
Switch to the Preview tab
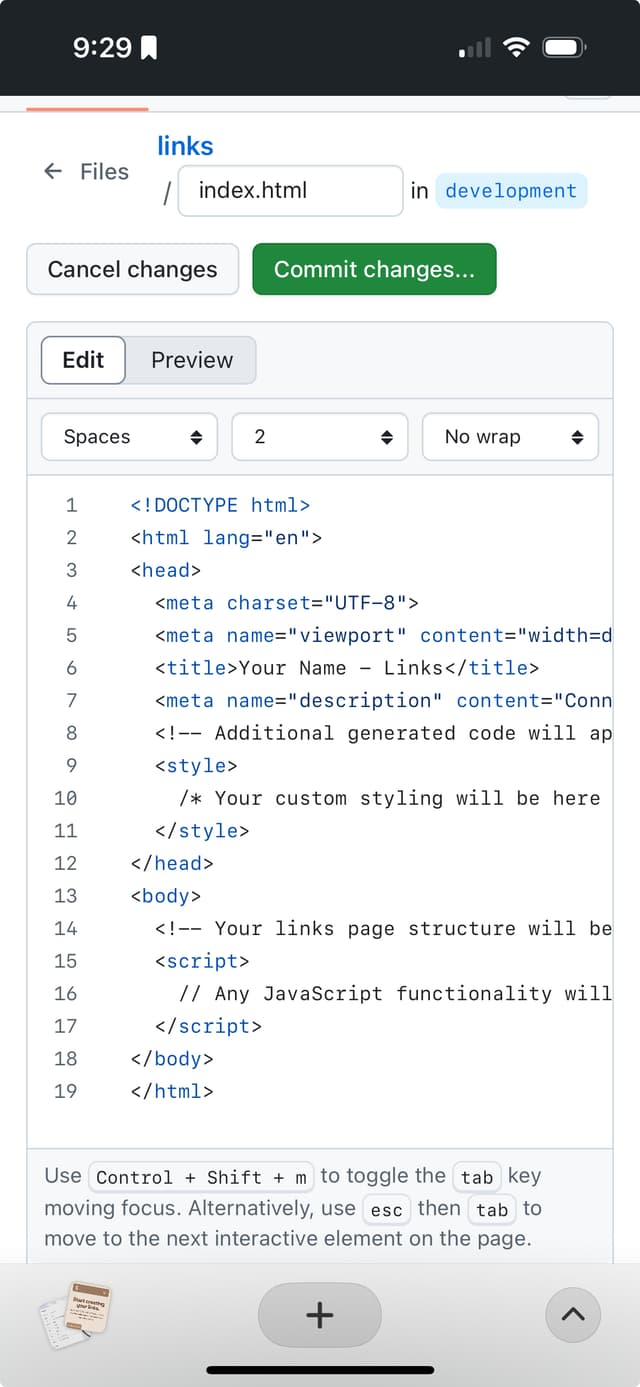pos(192,360)
